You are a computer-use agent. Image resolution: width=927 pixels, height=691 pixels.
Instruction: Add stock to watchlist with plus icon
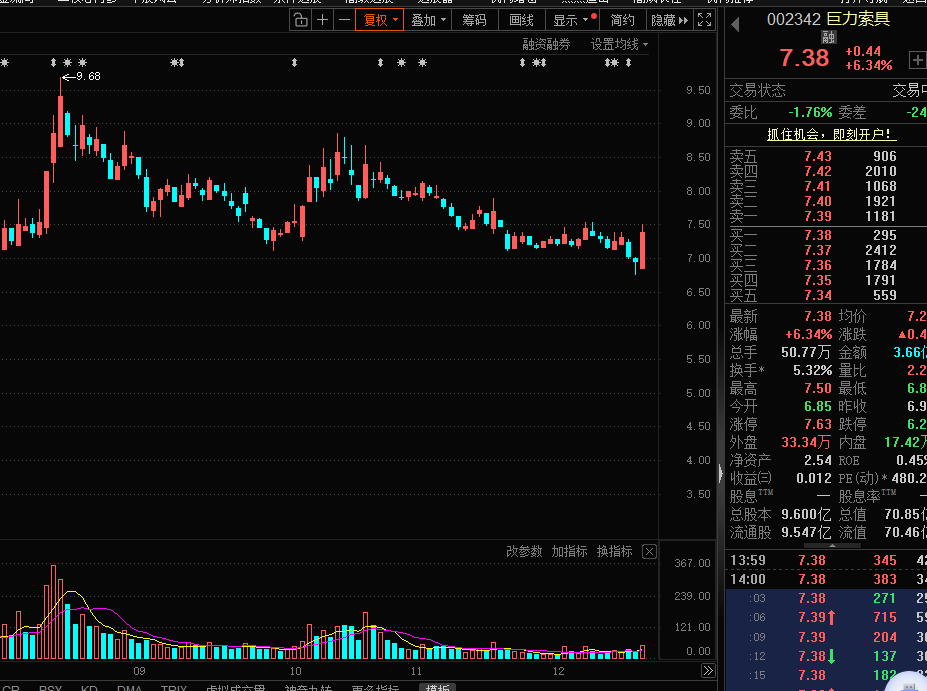[x=917, y=60]
